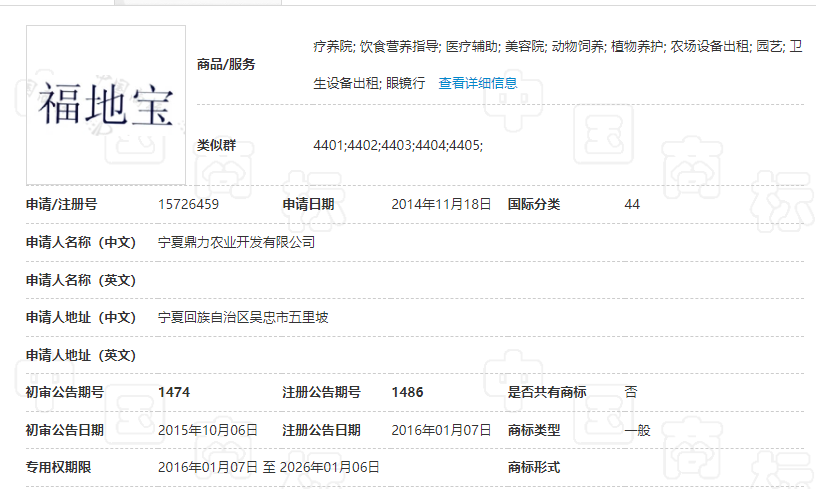This screenshot has width=816, height=489.
Task: Click the exclusive right period date range
Action: [x=268, y=467]
